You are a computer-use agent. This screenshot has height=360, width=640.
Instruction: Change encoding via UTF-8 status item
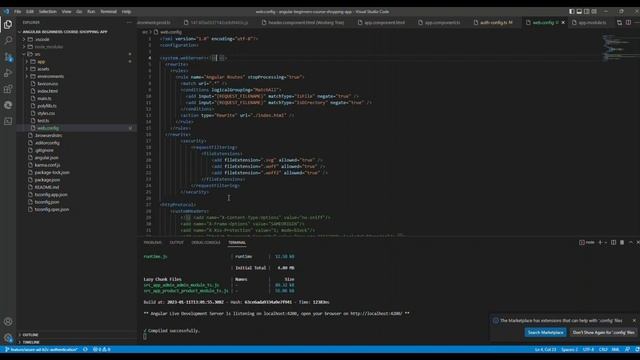588,349
